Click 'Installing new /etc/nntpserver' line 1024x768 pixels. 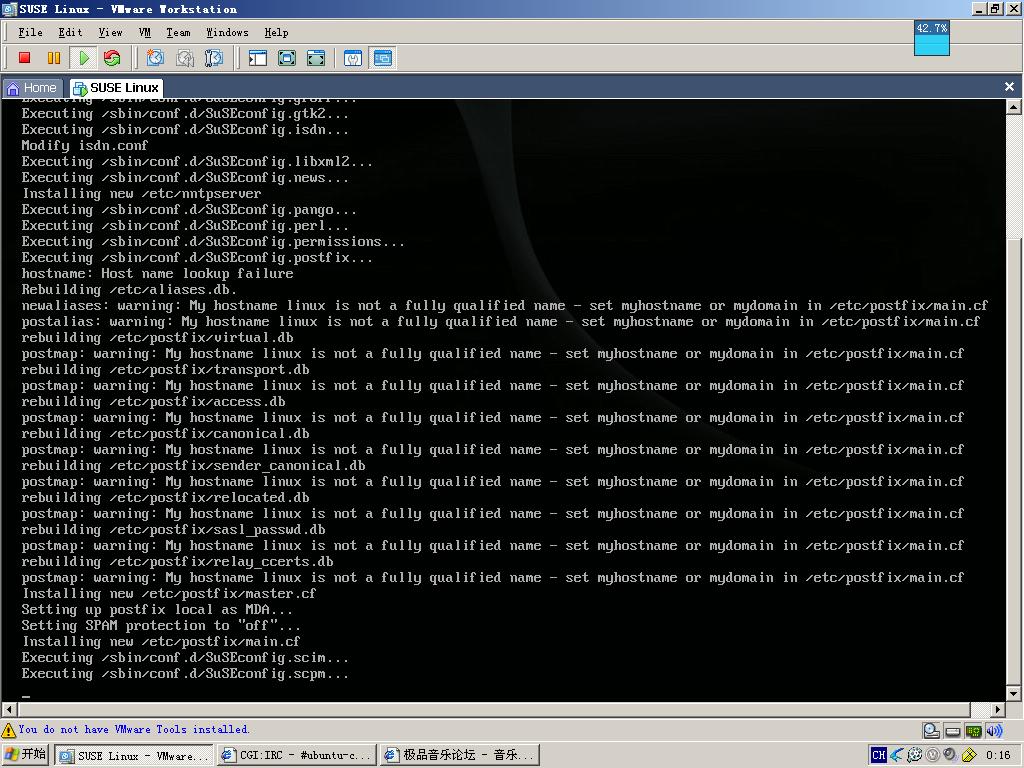(x=142, y=194)
